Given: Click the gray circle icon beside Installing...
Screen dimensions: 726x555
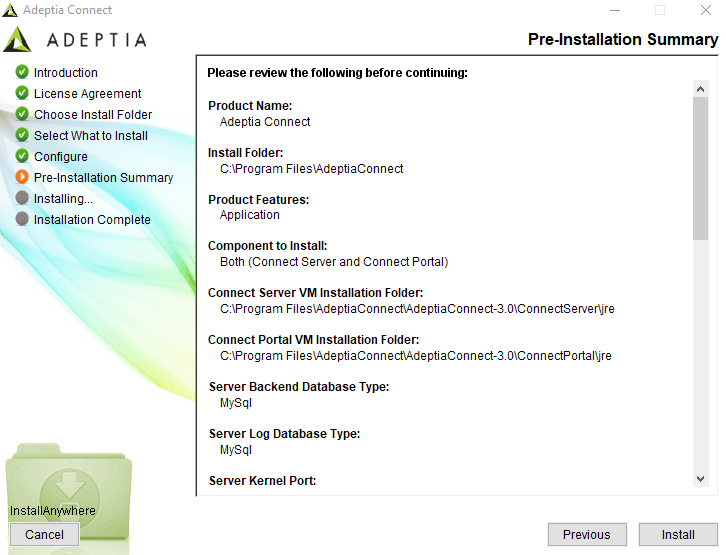Looking at the screenshot, I should [22, 198].
